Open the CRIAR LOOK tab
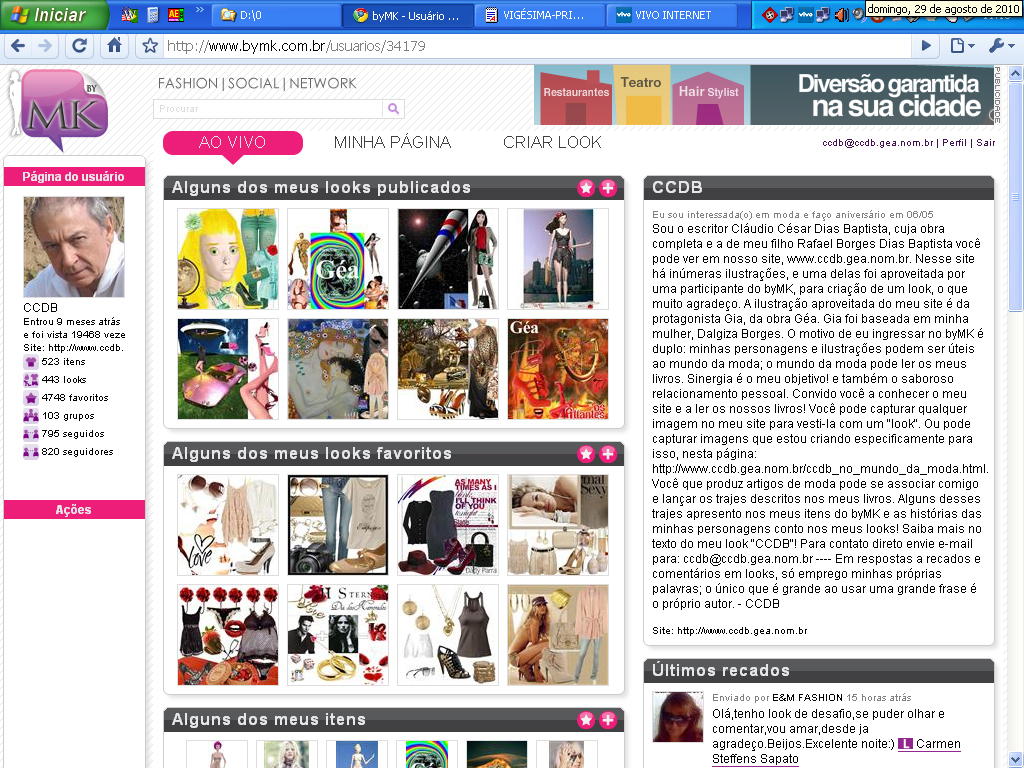Image resolution: width=1024 pixels, height=768 pixels. pos(552,142)
